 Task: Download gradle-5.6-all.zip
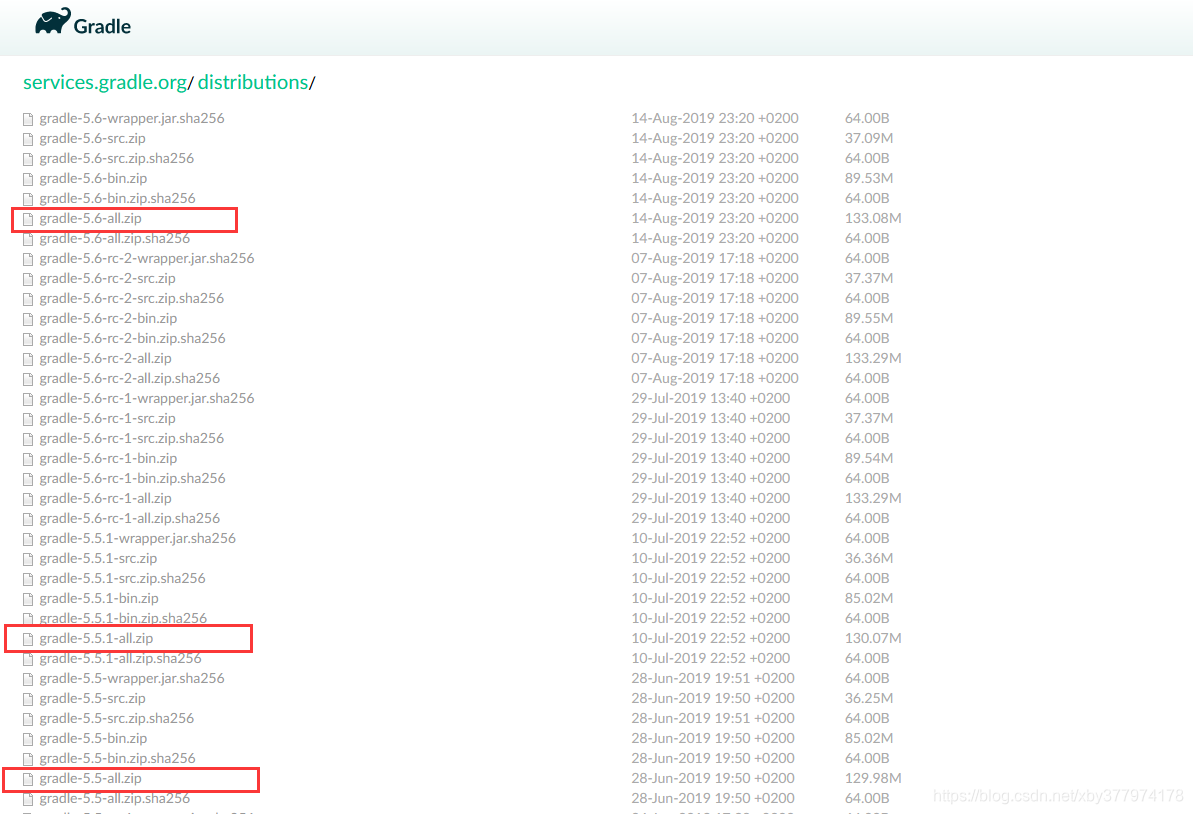(91, 218)
